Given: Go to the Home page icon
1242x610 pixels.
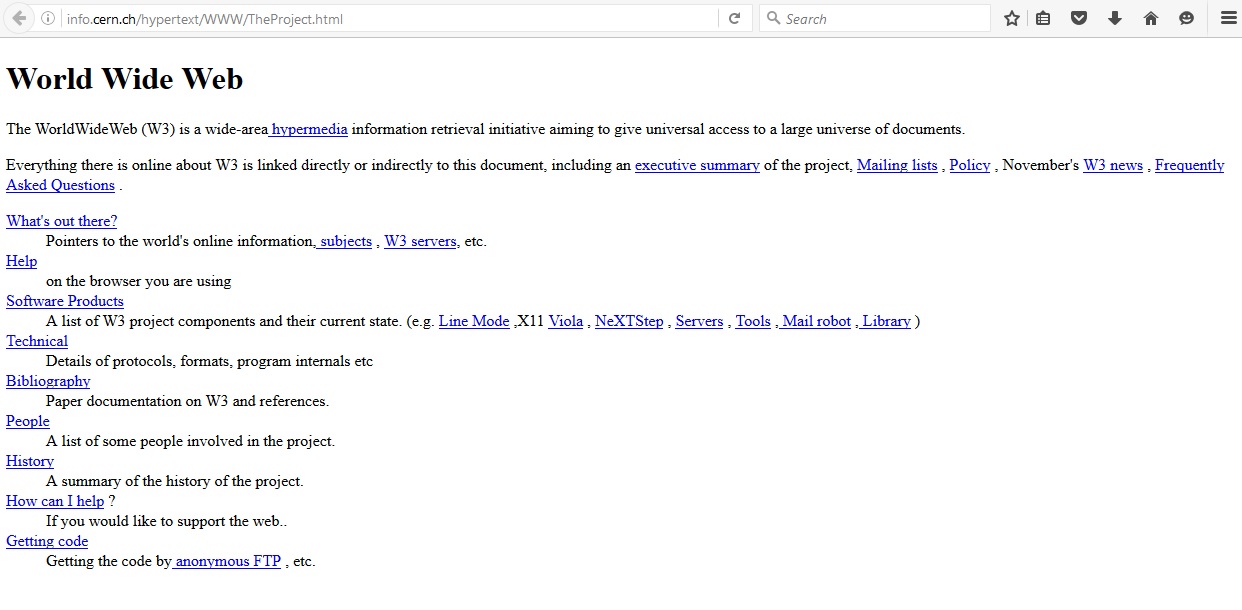Looking at the screenshot, I should coord(1151,18).
